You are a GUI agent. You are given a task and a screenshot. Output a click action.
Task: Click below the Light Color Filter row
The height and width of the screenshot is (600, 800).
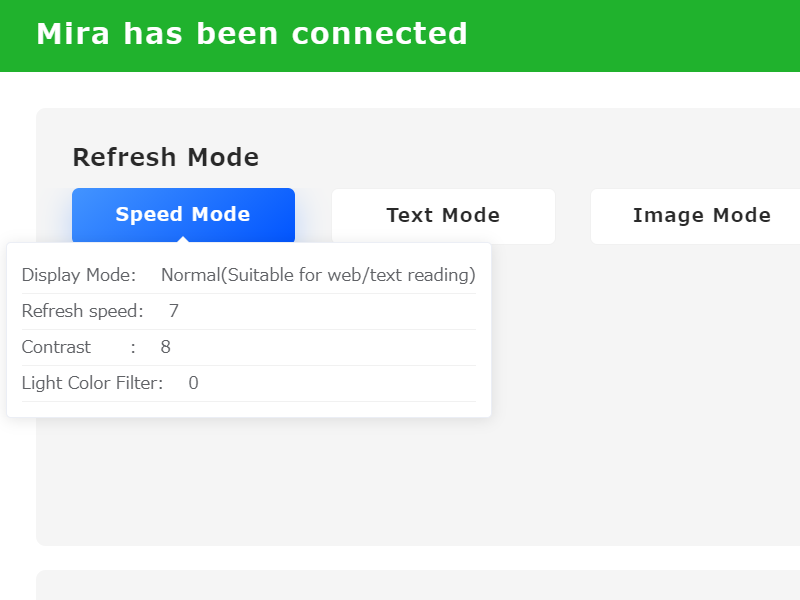[250, 405]
